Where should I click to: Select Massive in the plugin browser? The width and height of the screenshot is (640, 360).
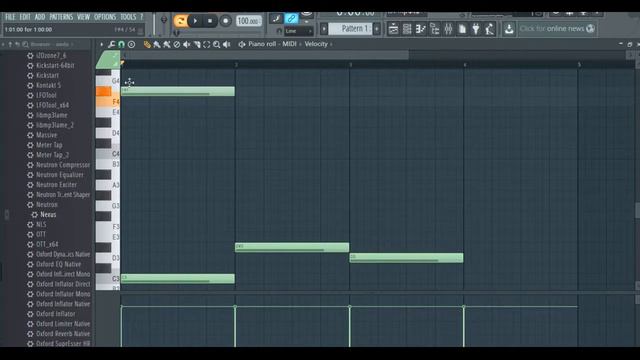coord(47,135)
